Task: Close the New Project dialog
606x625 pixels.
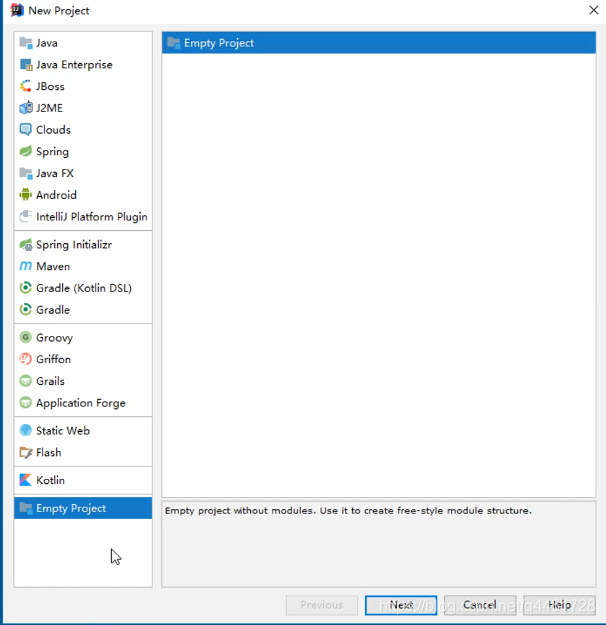Action: [x=594, y=10]
